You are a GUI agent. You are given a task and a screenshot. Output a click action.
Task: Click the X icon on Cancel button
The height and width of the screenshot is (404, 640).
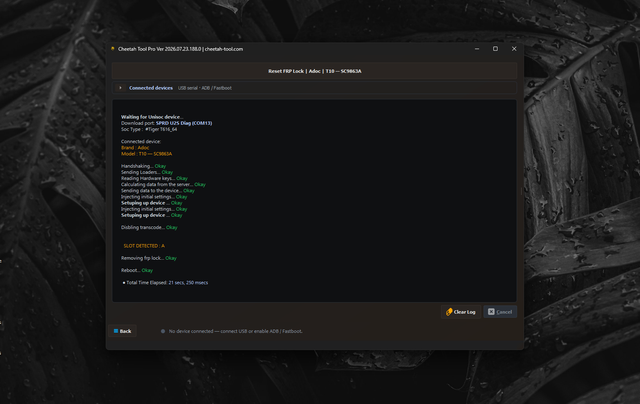click(x=491, y=312)
